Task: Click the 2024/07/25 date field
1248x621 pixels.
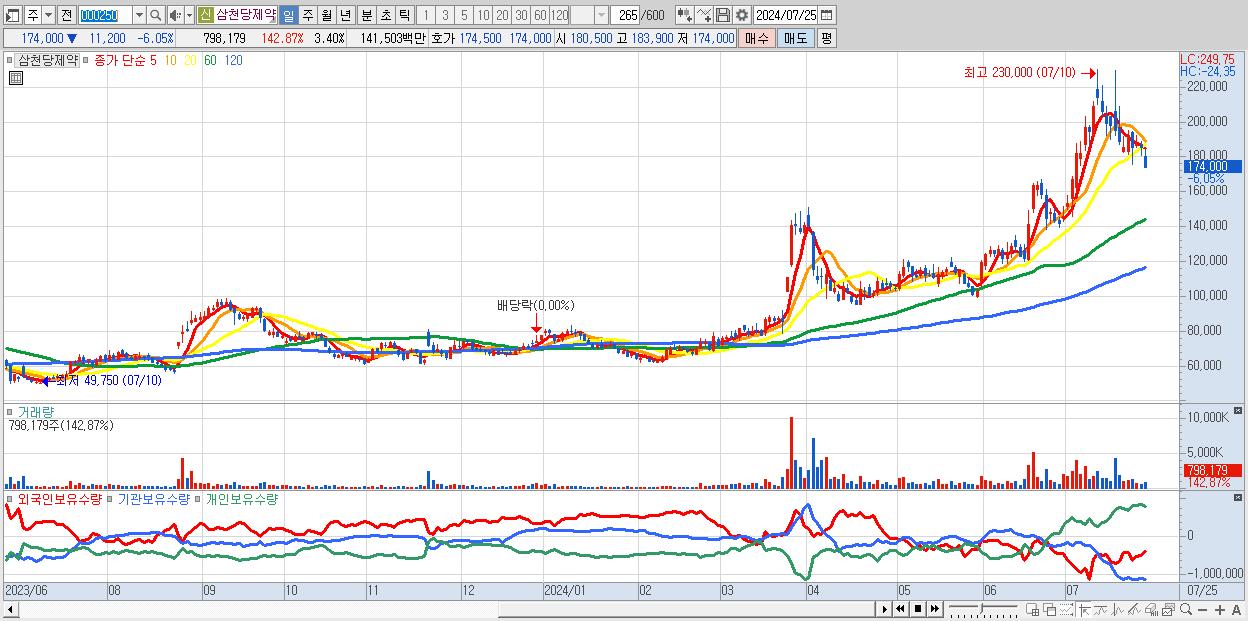Action: [786, 15]
